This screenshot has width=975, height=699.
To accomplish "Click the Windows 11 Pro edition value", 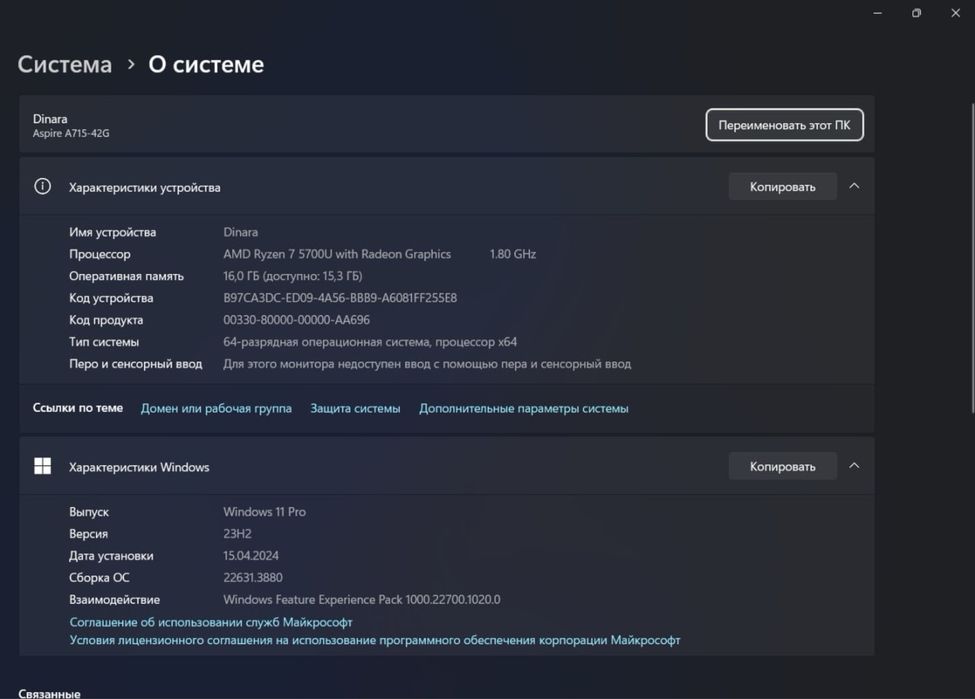I will pos(264,512).
